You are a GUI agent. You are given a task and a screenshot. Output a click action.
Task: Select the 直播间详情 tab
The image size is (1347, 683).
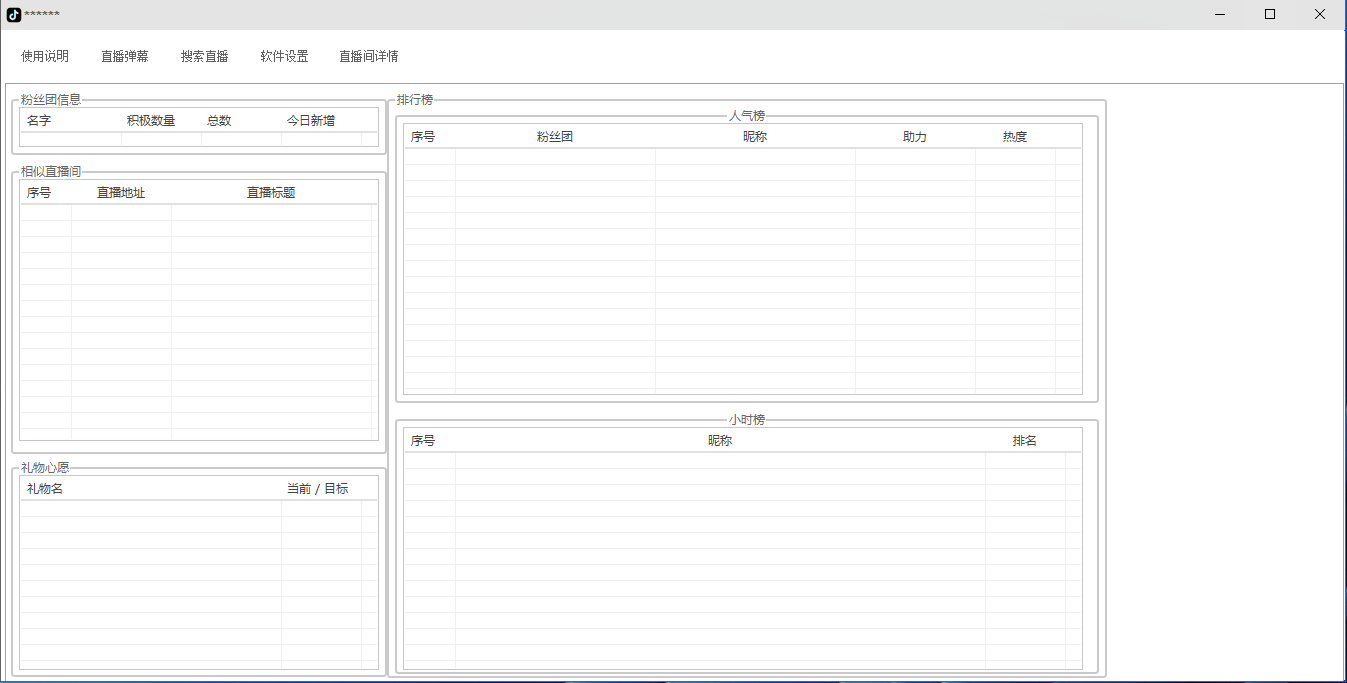(369, 57)
